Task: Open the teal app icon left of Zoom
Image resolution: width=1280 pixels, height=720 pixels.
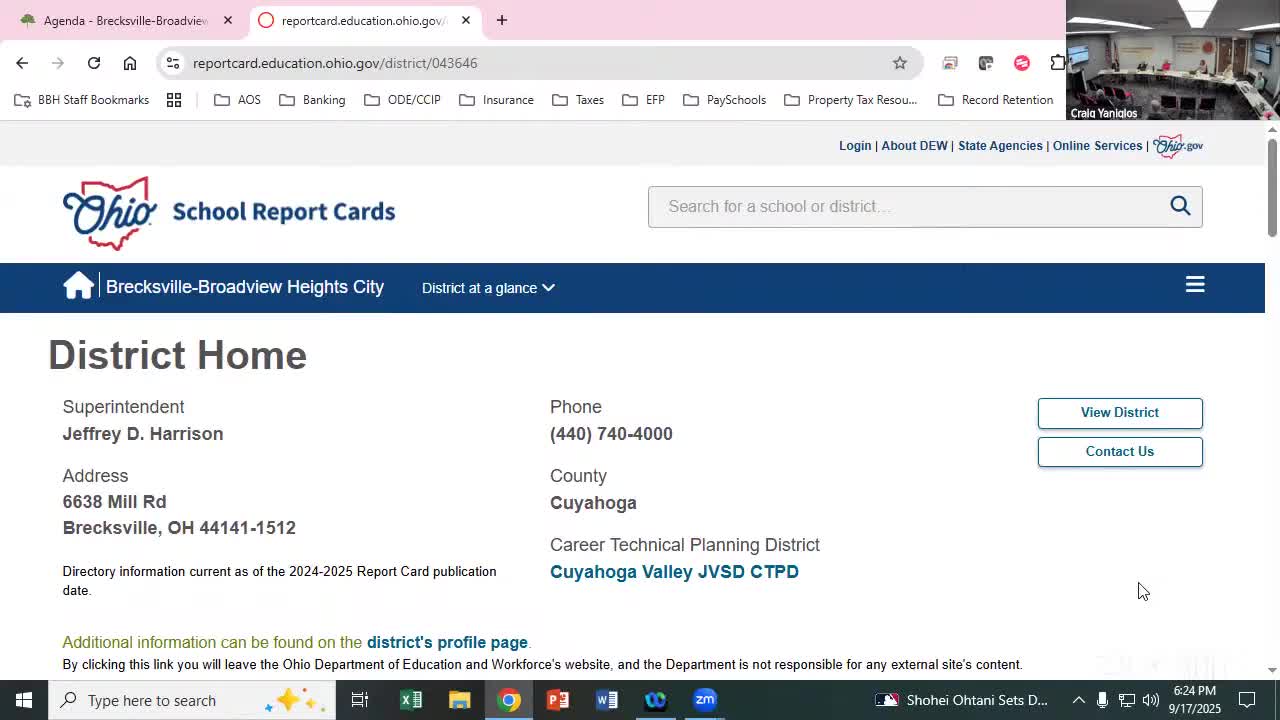Action: point(656,700)
